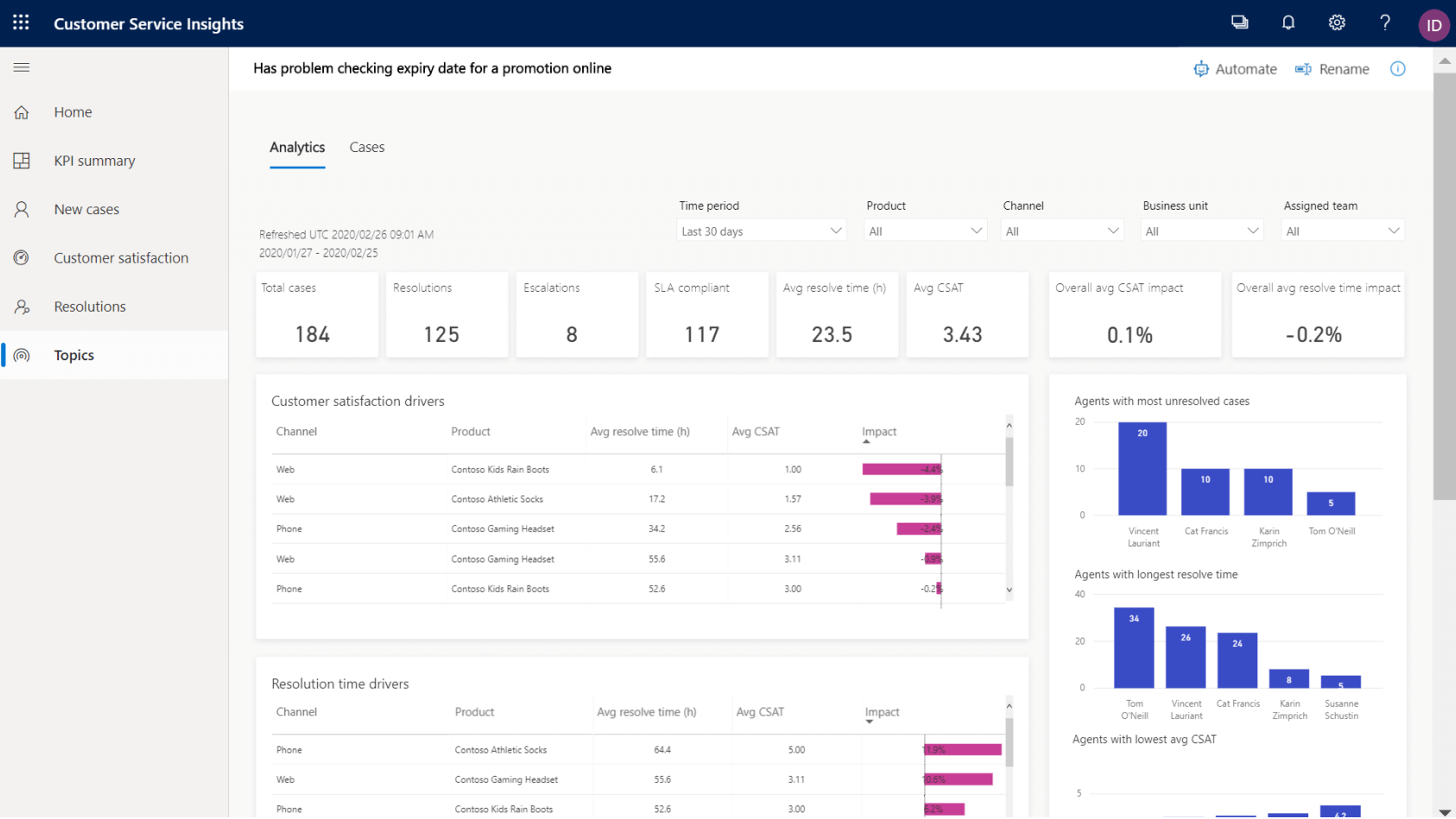This screenshot has width=1456, height=819.
Task: Switch to the Cases tab
Action: (x=367, y=148)
